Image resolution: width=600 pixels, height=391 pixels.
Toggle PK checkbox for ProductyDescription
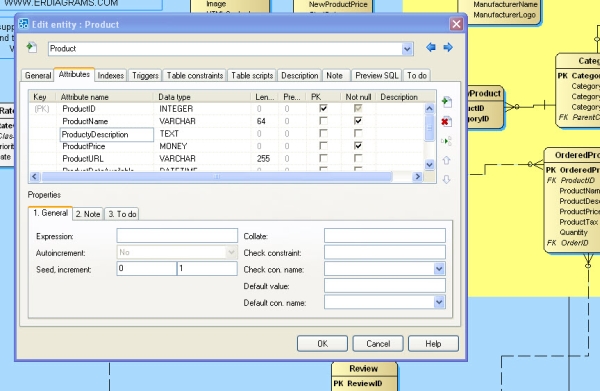coord(323,133)
